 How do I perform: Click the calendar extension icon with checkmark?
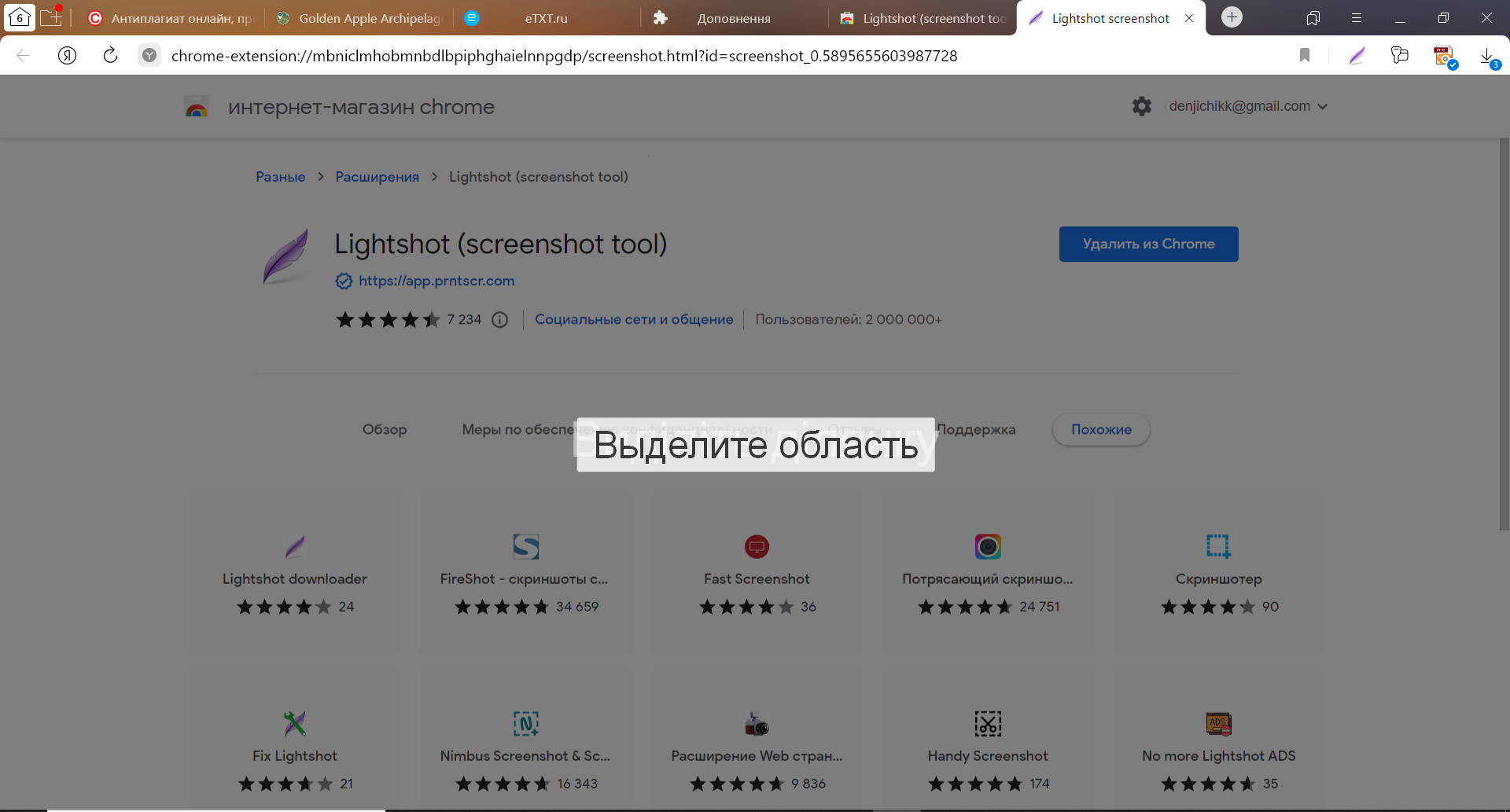[1445, 57]
